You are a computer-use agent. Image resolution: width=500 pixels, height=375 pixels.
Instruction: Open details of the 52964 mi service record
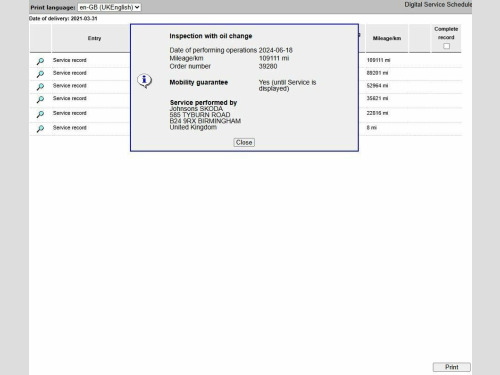(x=40, y=87)
